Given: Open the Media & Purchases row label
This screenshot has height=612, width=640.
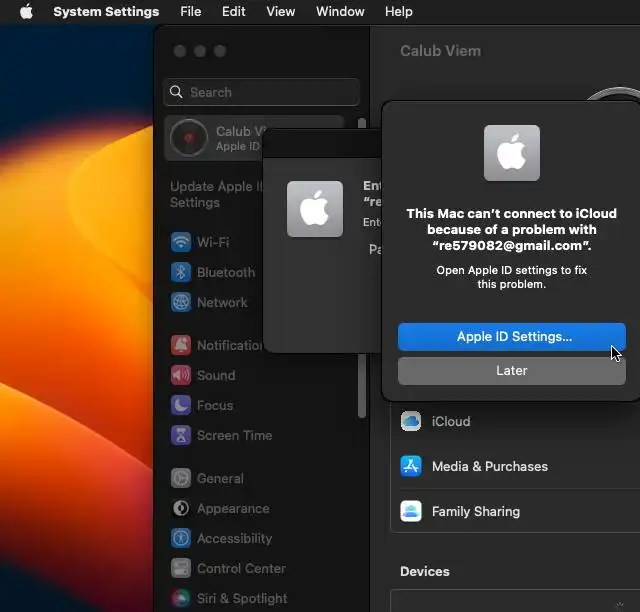Looking at the screenshot, I should [x=490, y=466].
